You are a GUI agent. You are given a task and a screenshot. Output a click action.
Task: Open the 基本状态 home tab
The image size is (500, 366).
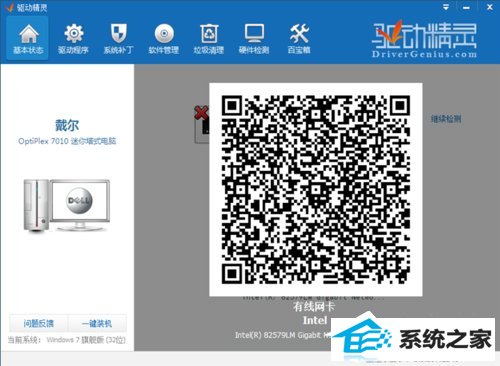click(28, 39)
